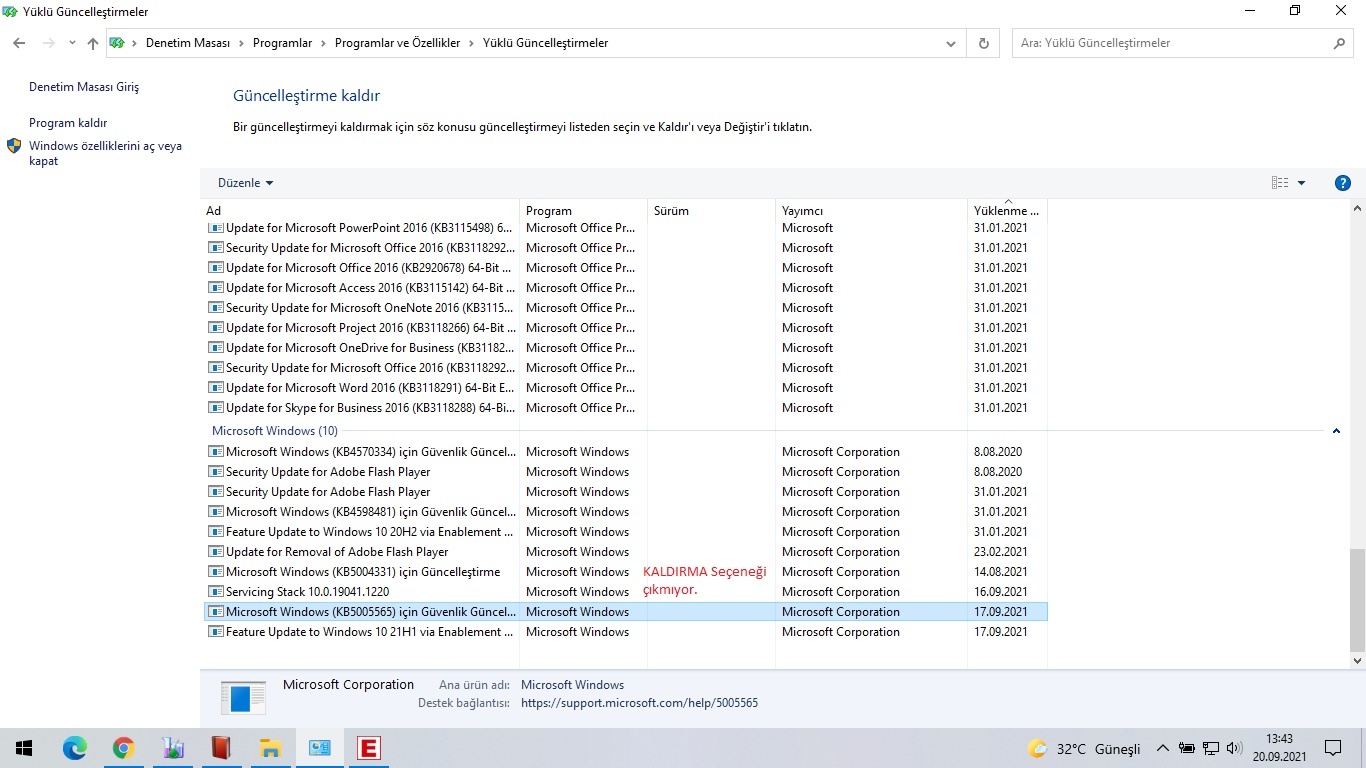Click Programlar breadcrumb
This screenshot has height=768, width=1366.
(x=283, y=43)
